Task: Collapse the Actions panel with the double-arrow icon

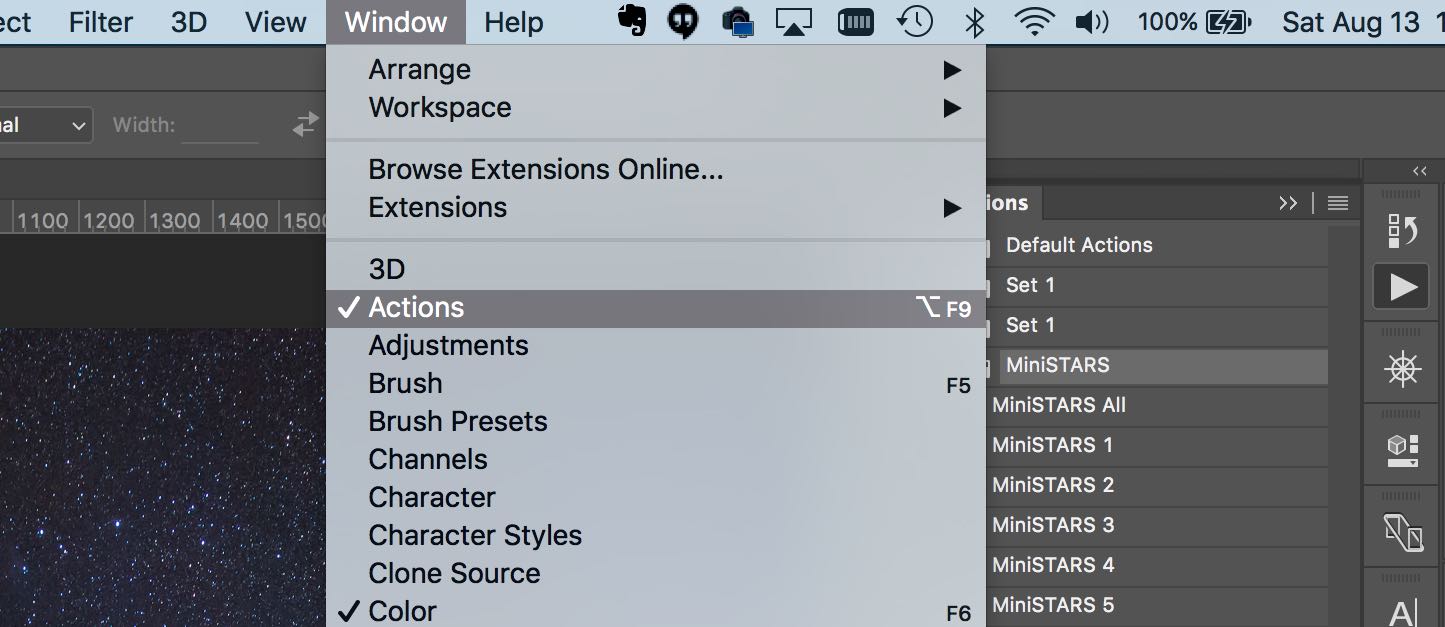Action: (x=1288, y=204)
